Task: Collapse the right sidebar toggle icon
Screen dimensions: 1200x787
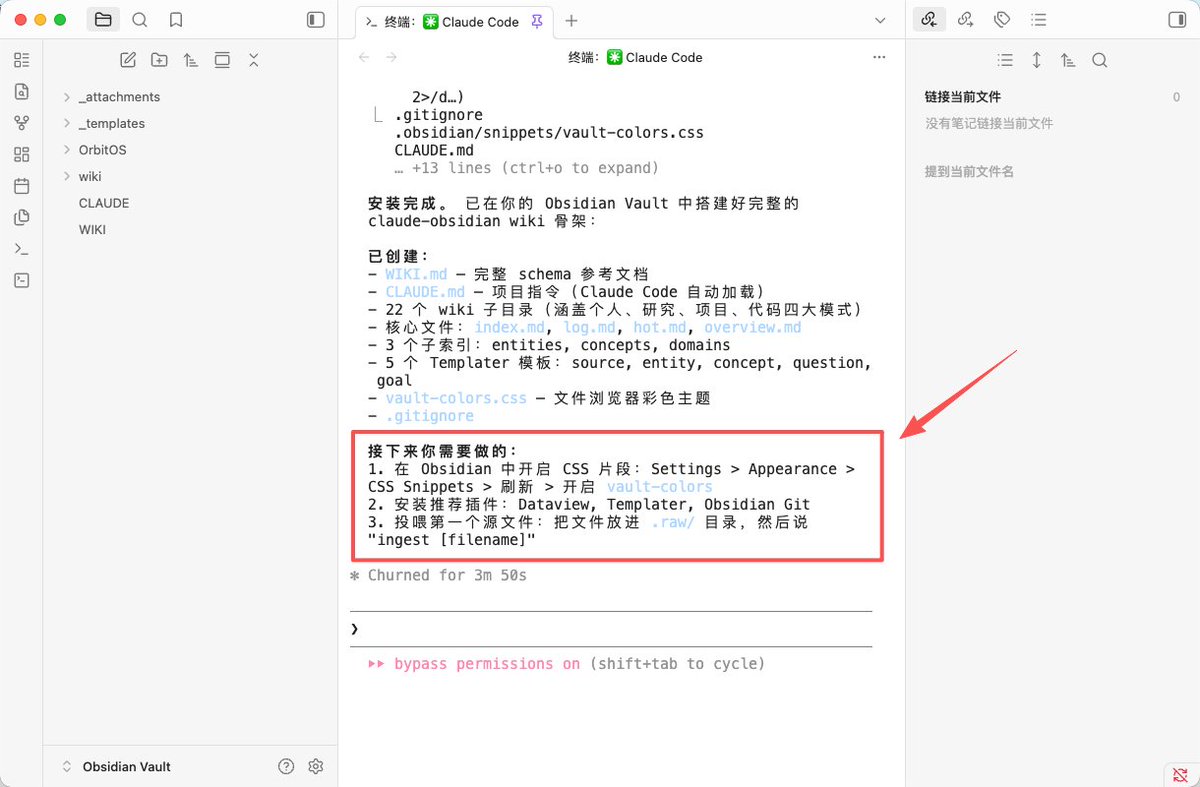Action: tap(1177, 20)
